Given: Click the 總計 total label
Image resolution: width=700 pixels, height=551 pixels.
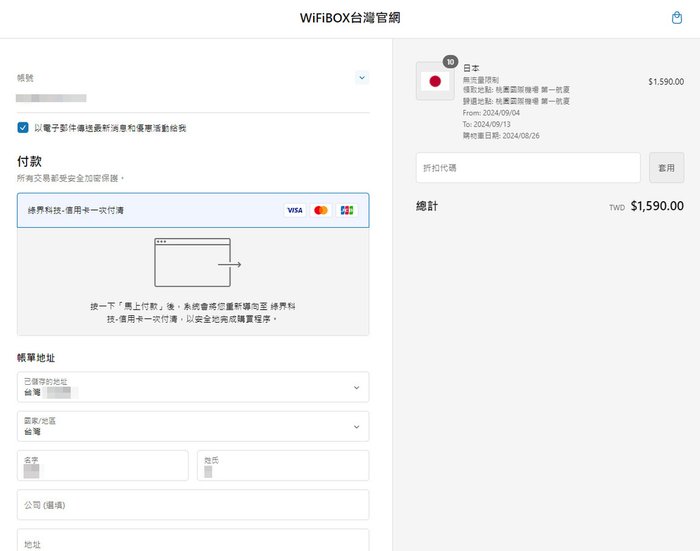Looking at the screenshot, I should point(427,206).
